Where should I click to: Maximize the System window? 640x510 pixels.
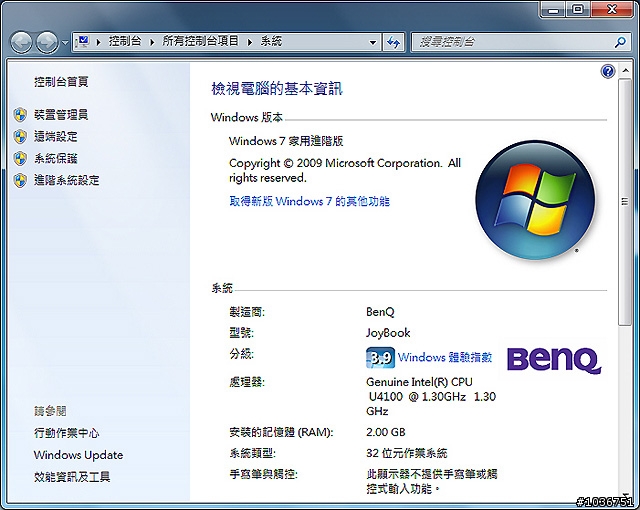tap(577, 9)
